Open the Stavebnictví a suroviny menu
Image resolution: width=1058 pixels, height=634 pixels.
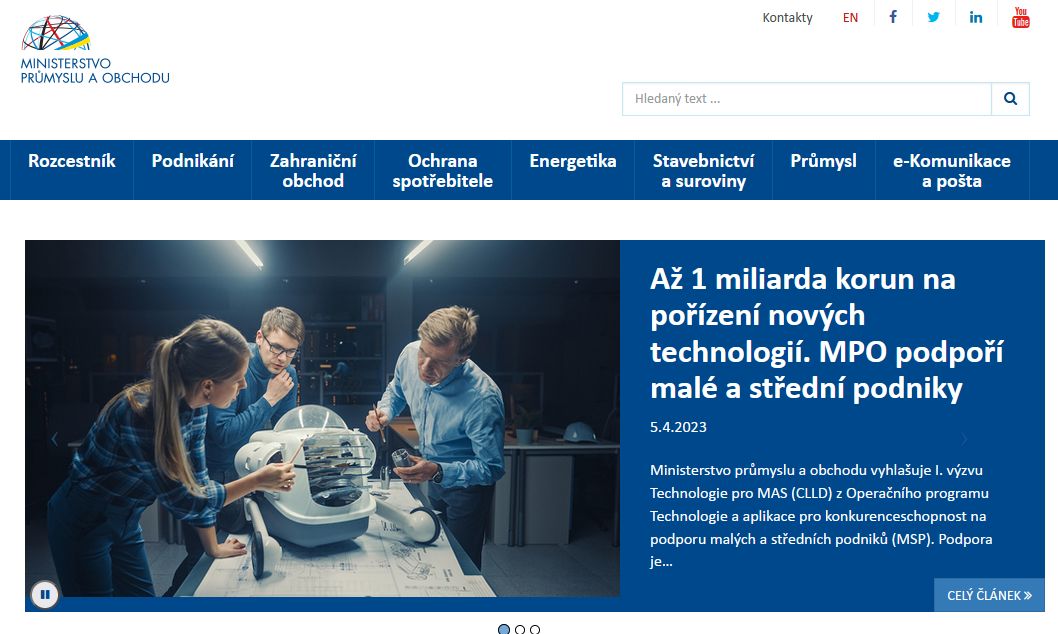click(x=703, y=170)
